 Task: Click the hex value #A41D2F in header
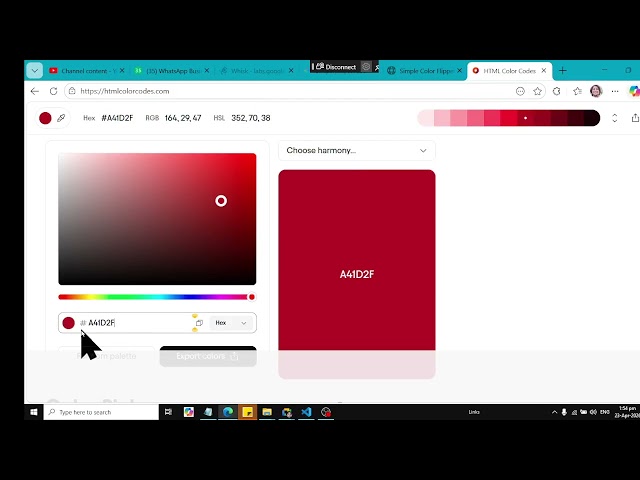click(x=117, y=118)
